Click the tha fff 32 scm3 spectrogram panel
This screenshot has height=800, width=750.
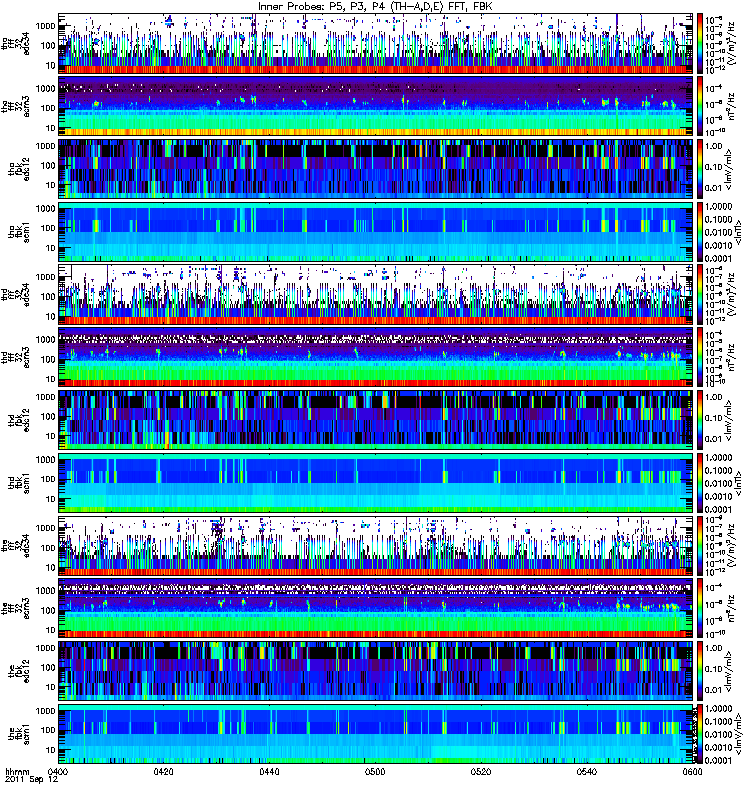pyautogui.click(x=376, y=107)
